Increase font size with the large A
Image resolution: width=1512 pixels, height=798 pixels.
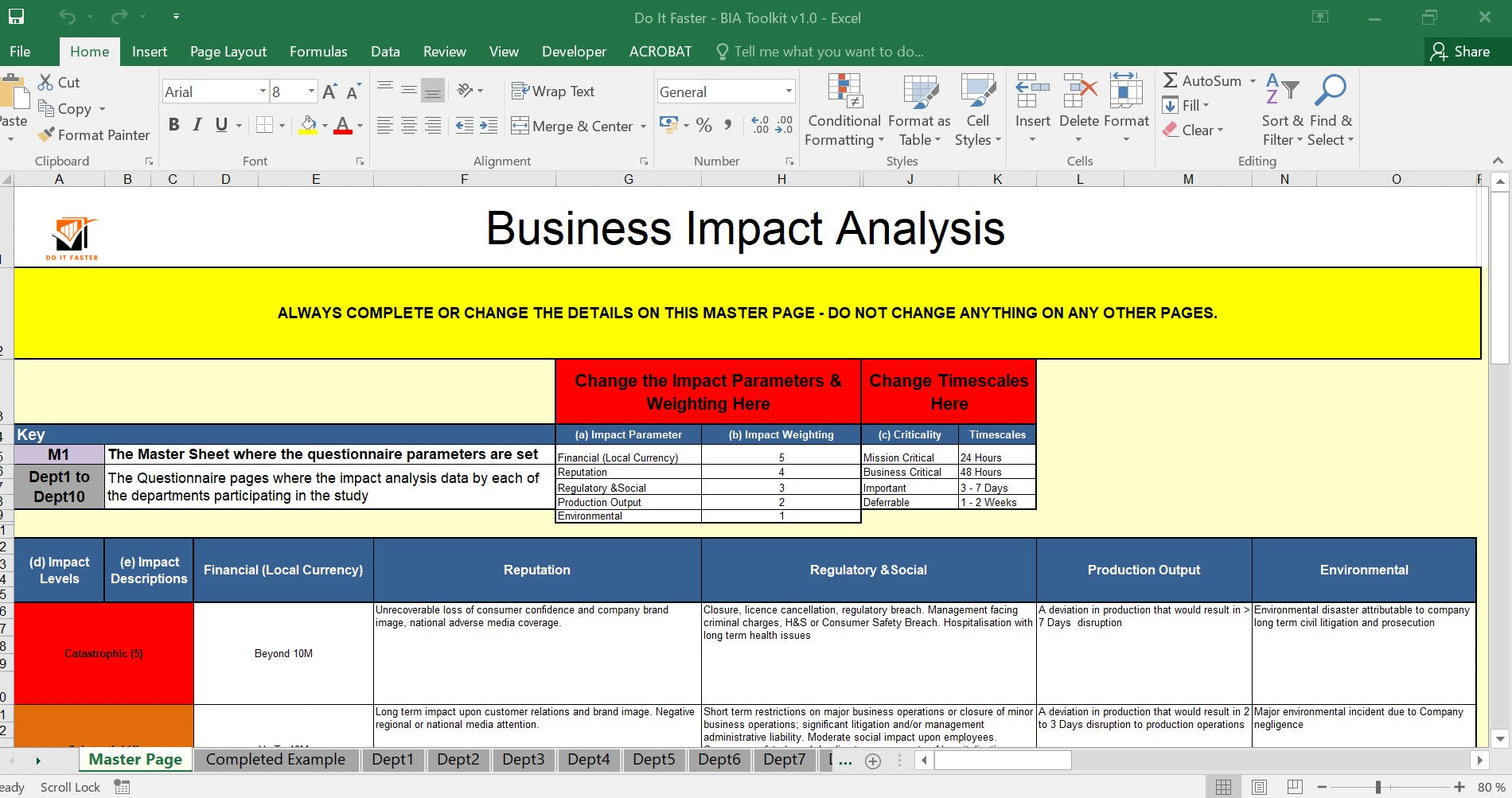click(x=329, y=92)
